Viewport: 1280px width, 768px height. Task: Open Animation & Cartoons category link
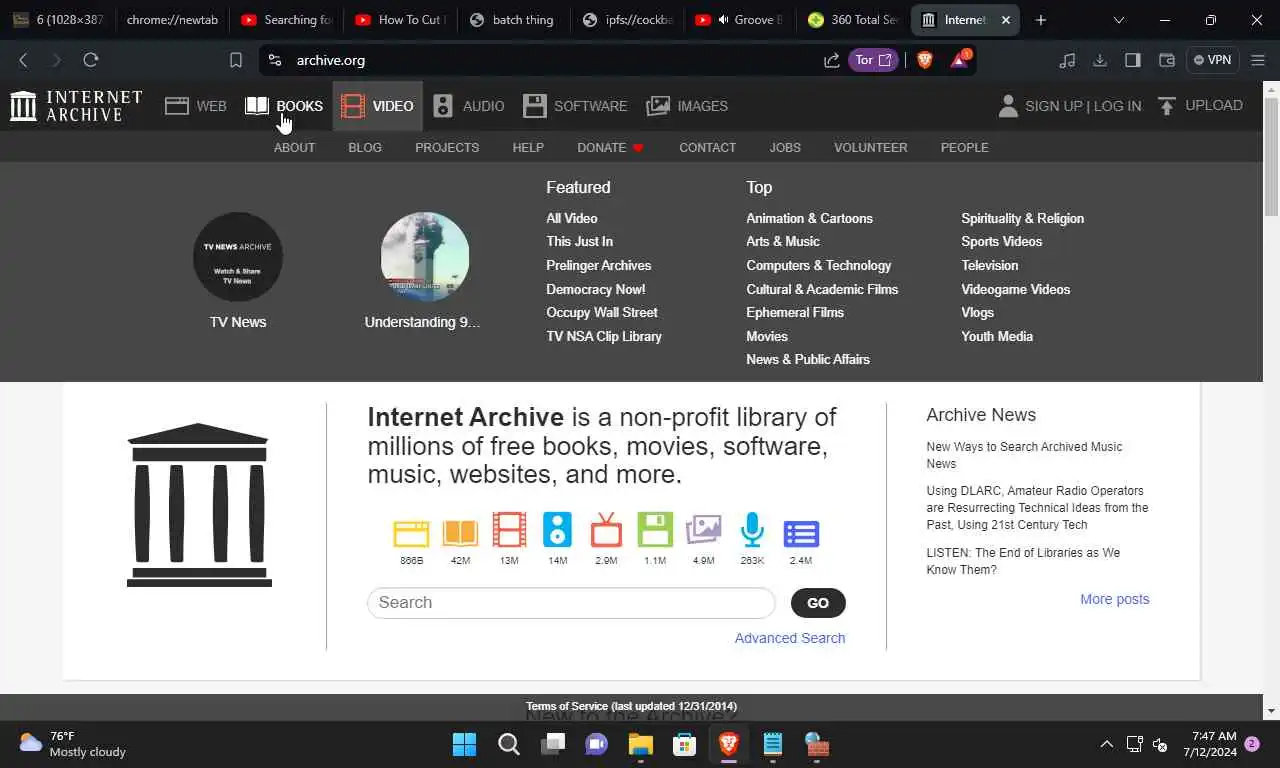click(x=809, y=218)
